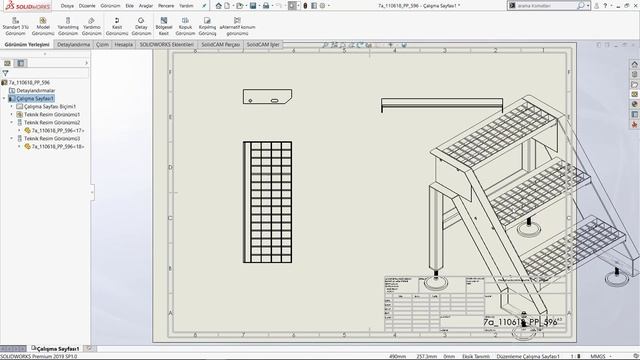The height and width of the screenshot is (360, 640).
Task: Open Appearances sphere icon in task pane
Action: click(x=634, y=104)
